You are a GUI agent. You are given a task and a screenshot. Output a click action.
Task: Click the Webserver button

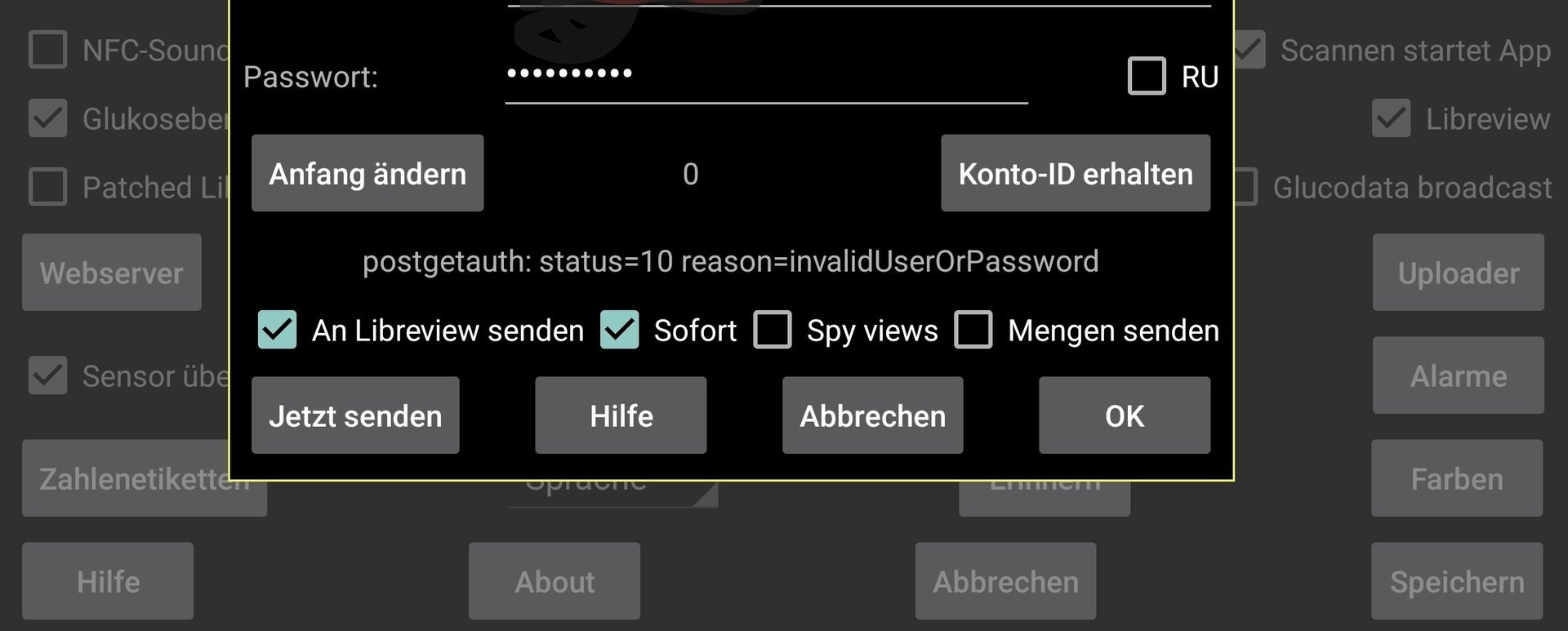(x=112, y=273)
